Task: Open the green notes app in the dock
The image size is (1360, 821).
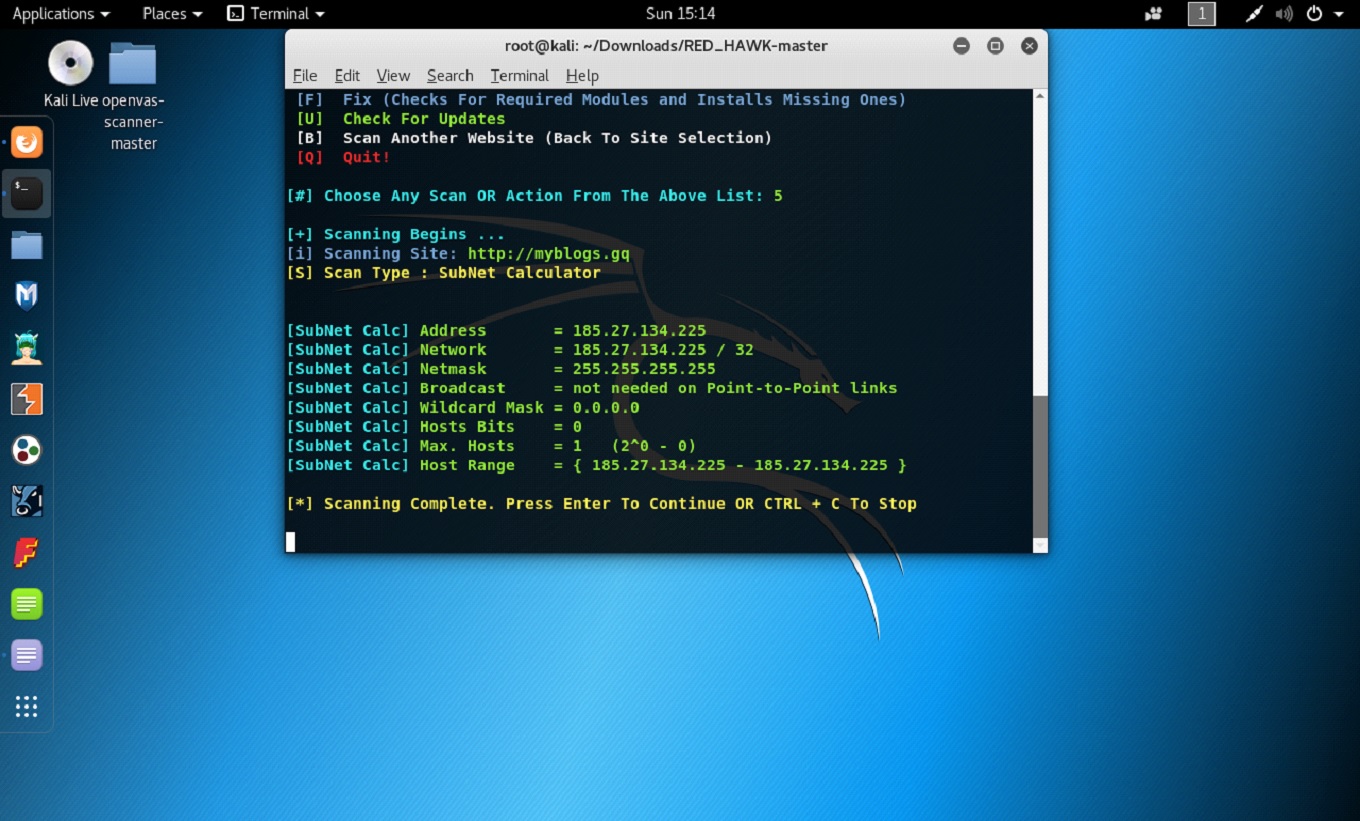Action: [x=27, y=604]
